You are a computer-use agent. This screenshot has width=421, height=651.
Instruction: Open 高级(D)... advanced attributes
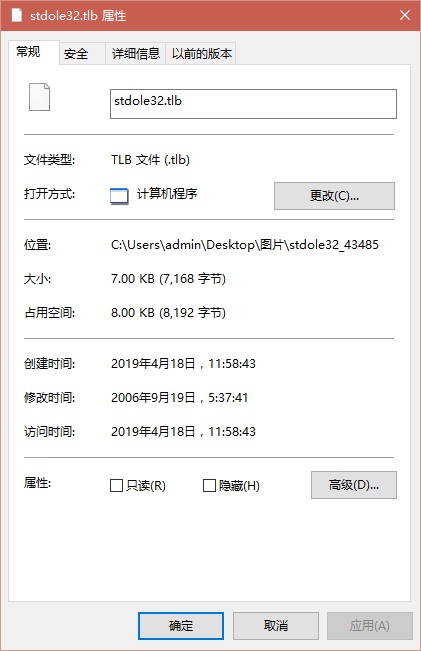point(354,485)
